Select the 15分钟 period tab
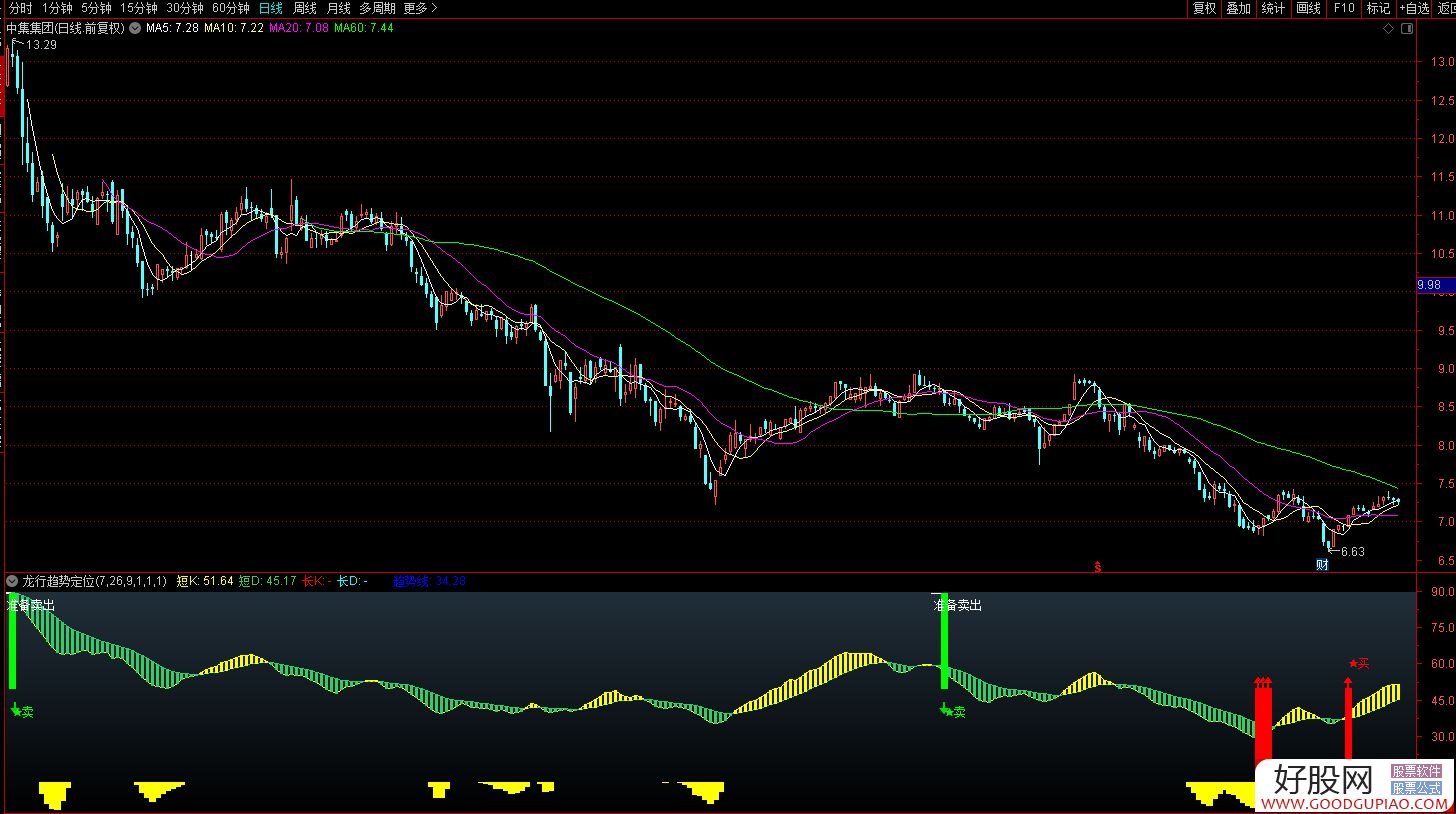1456x814 pixels. tap(140, 8)
